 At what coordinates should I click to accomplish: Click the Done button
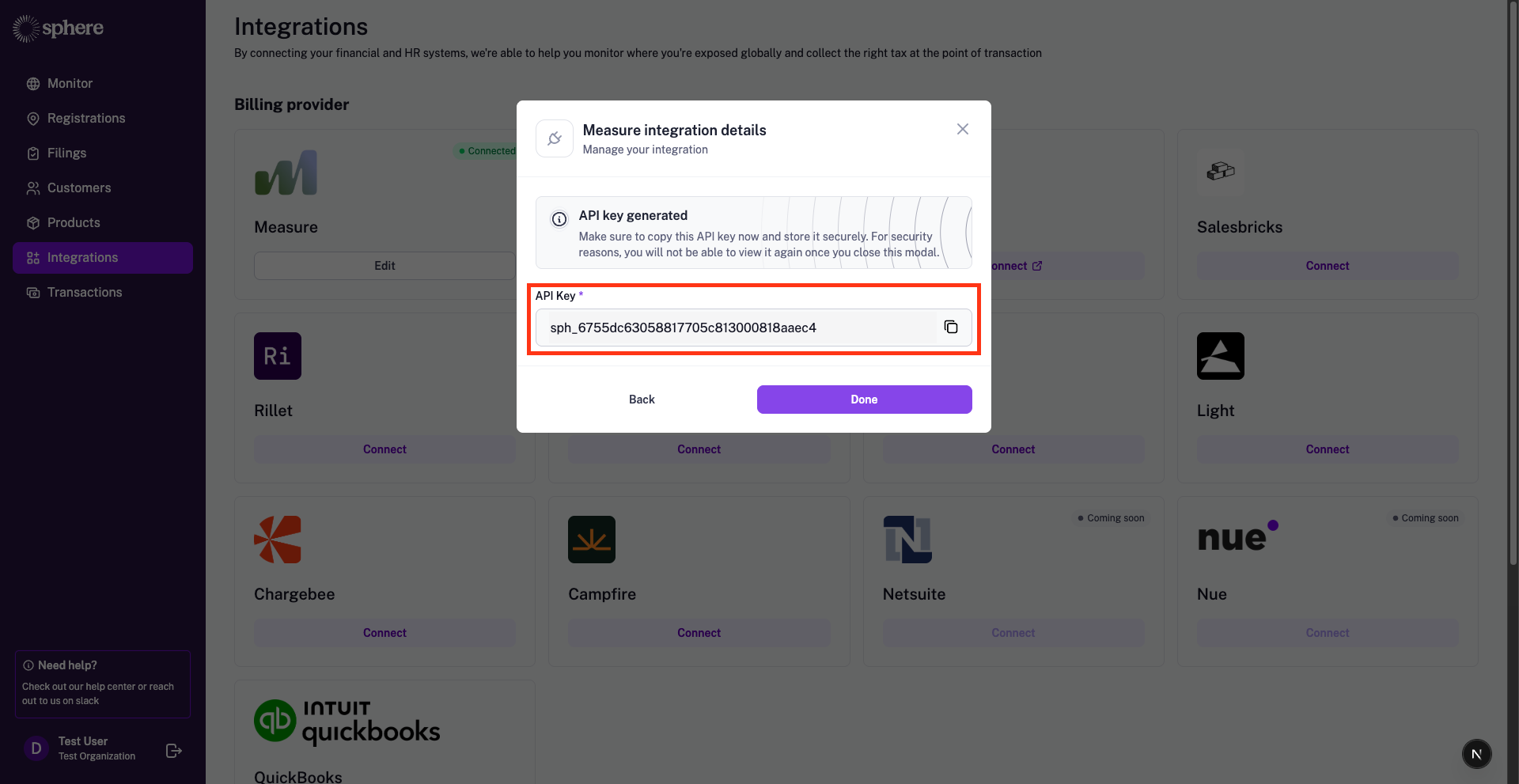tap(864, 400)
